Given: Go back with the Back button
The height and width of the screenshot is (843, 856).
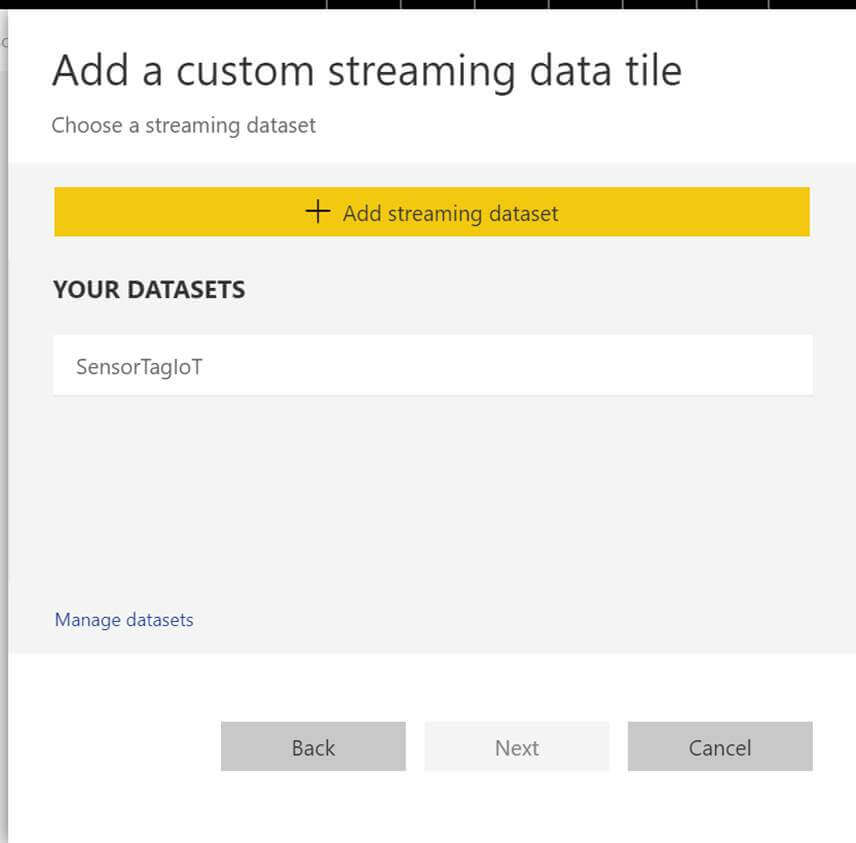Looking at the screenshot, I should pyautogui.click(x=313, y=747).
